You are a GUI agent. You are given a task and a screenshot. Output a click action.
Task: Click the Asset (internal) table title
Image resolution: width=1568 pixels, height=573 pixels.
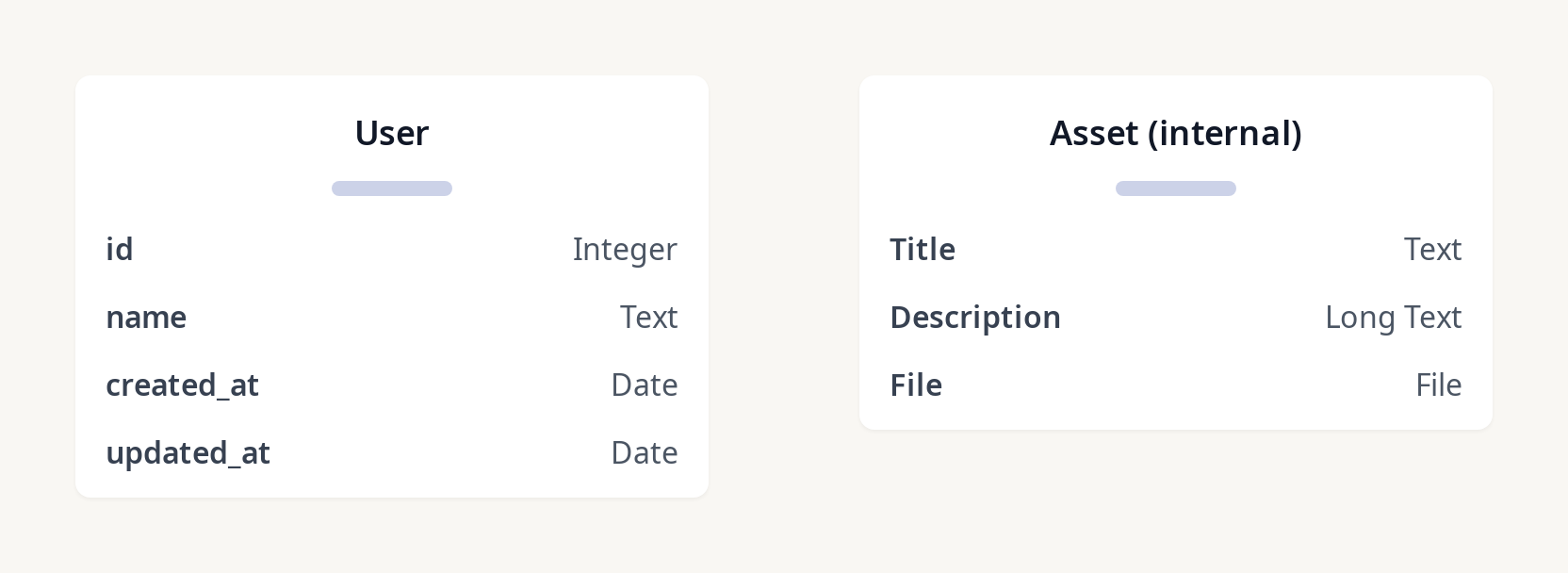1175,134
